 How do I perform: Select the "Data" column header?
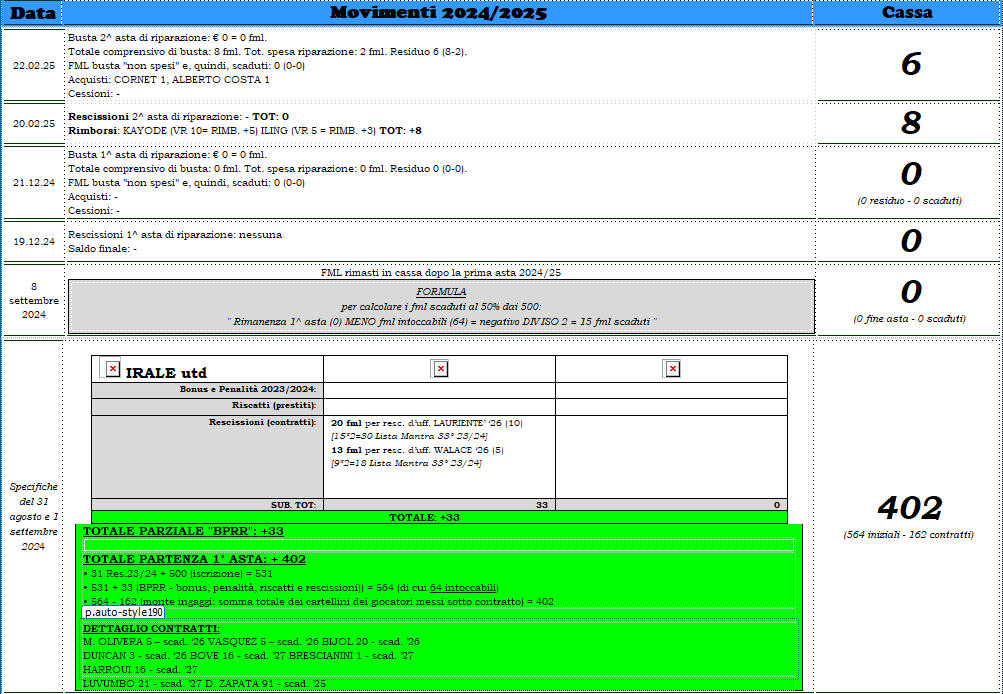click(x=33, y=13)
